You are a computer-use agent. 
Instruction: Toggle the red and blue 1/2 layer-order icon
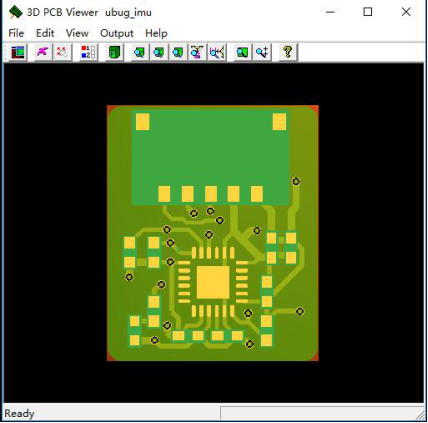click(x=89, y=52)
